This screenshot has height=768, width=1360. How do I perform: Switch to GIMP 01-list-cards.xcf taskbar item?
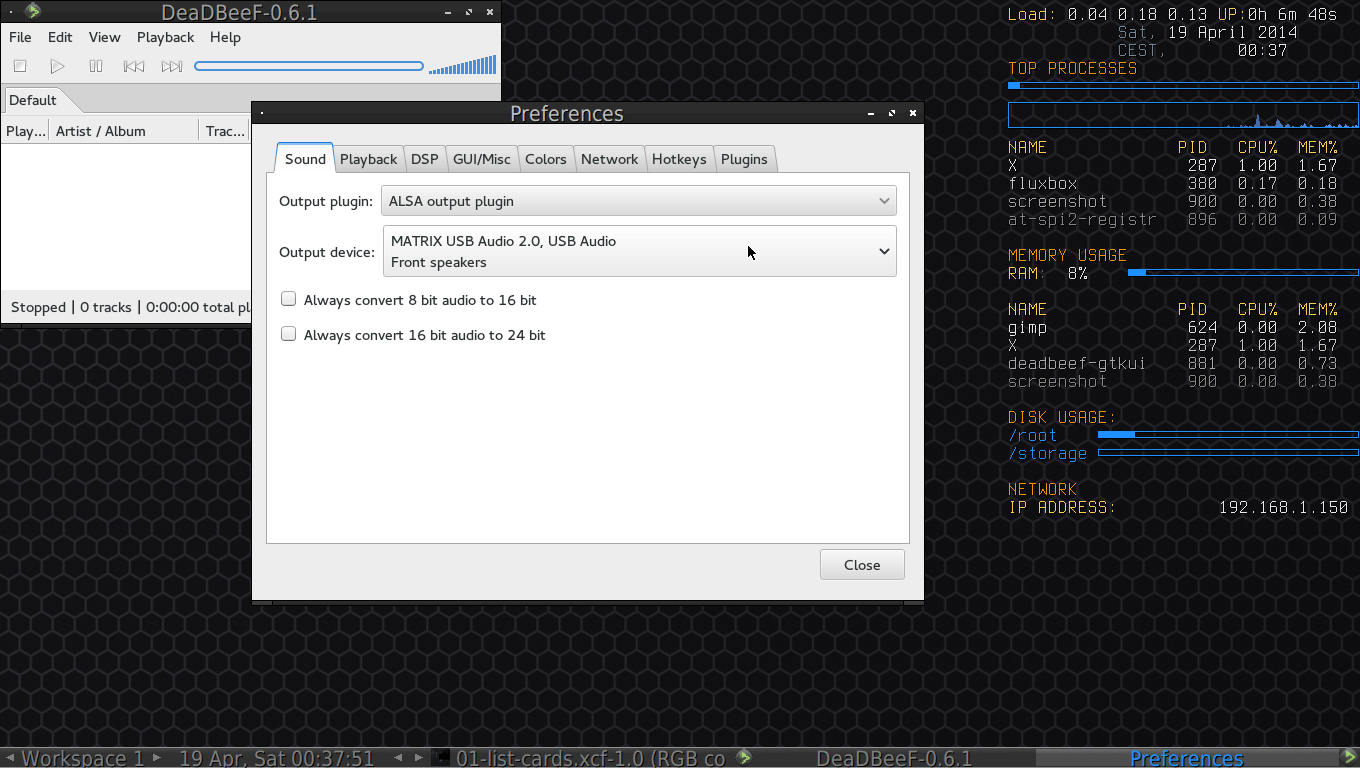click(580, 758)
